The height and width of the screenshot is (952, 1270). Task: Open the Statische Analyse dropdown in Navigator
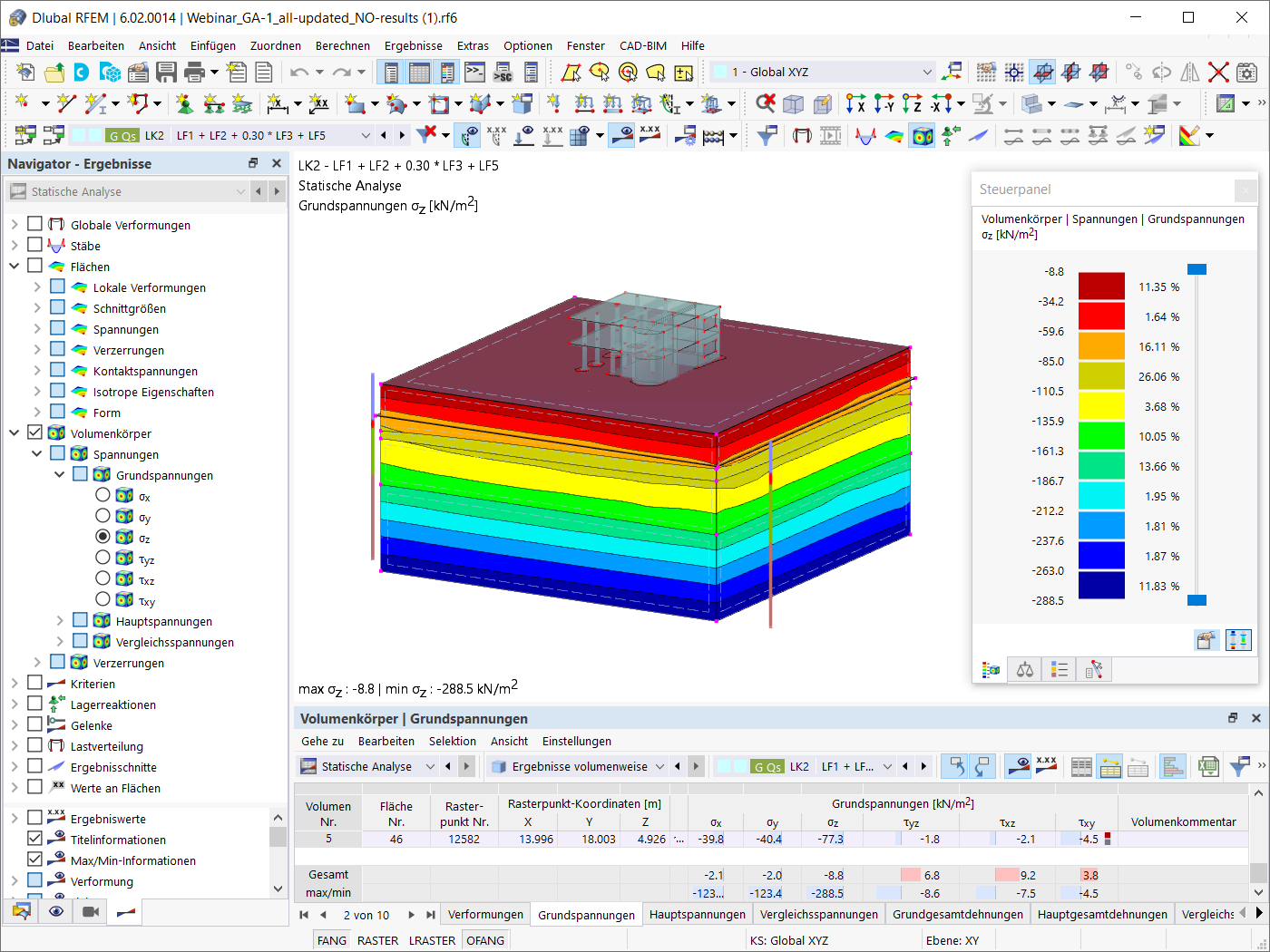pos(128,191)
